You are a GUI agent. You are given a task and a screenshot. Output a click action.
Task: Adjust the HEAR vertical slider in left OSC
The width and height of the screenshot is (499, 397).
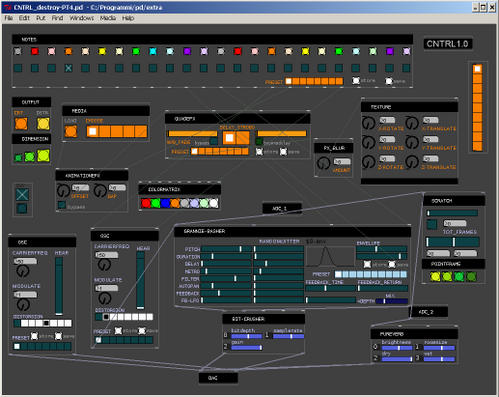59,286
